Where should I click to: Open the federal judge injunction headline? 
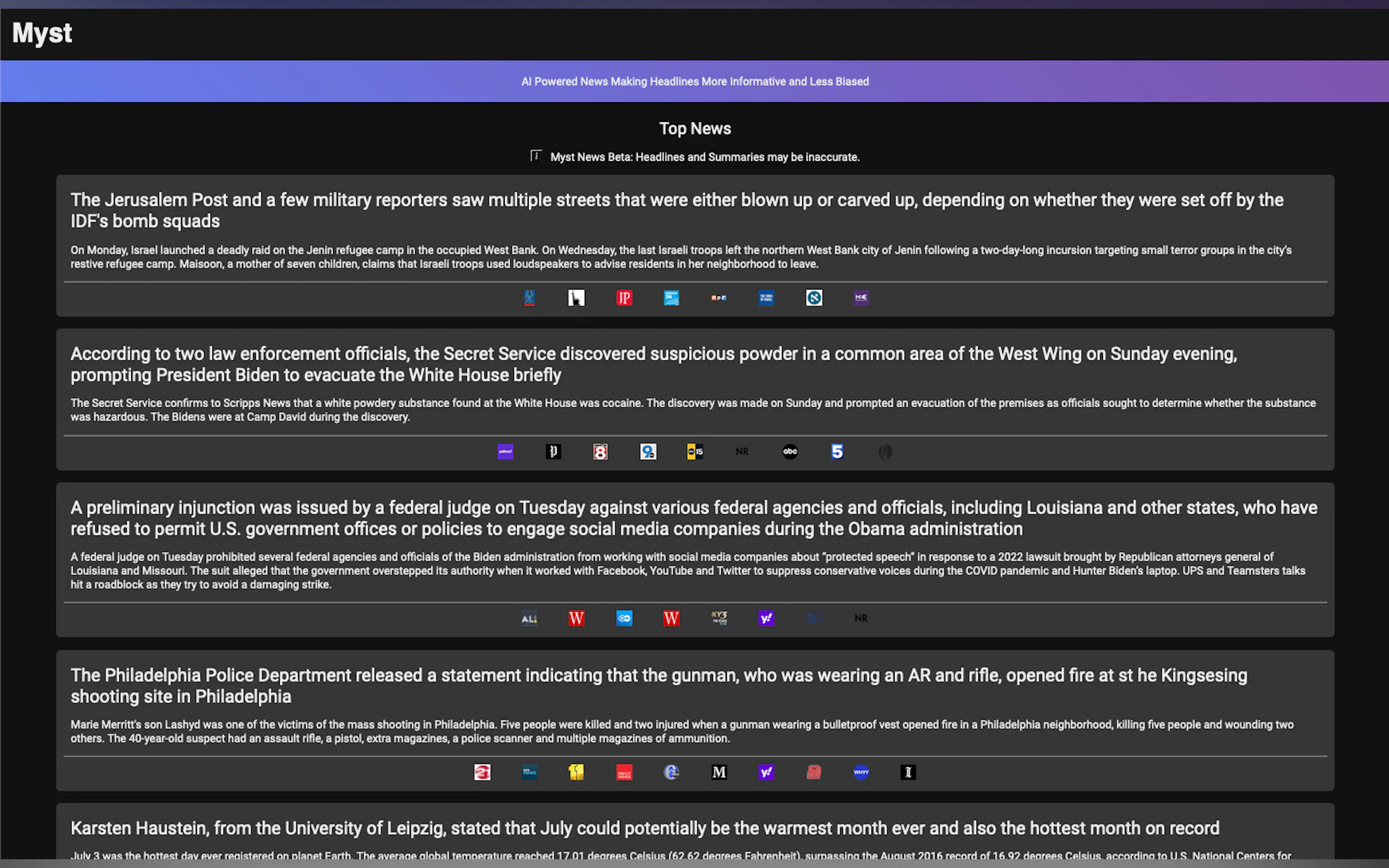click(x=693, y=518)
